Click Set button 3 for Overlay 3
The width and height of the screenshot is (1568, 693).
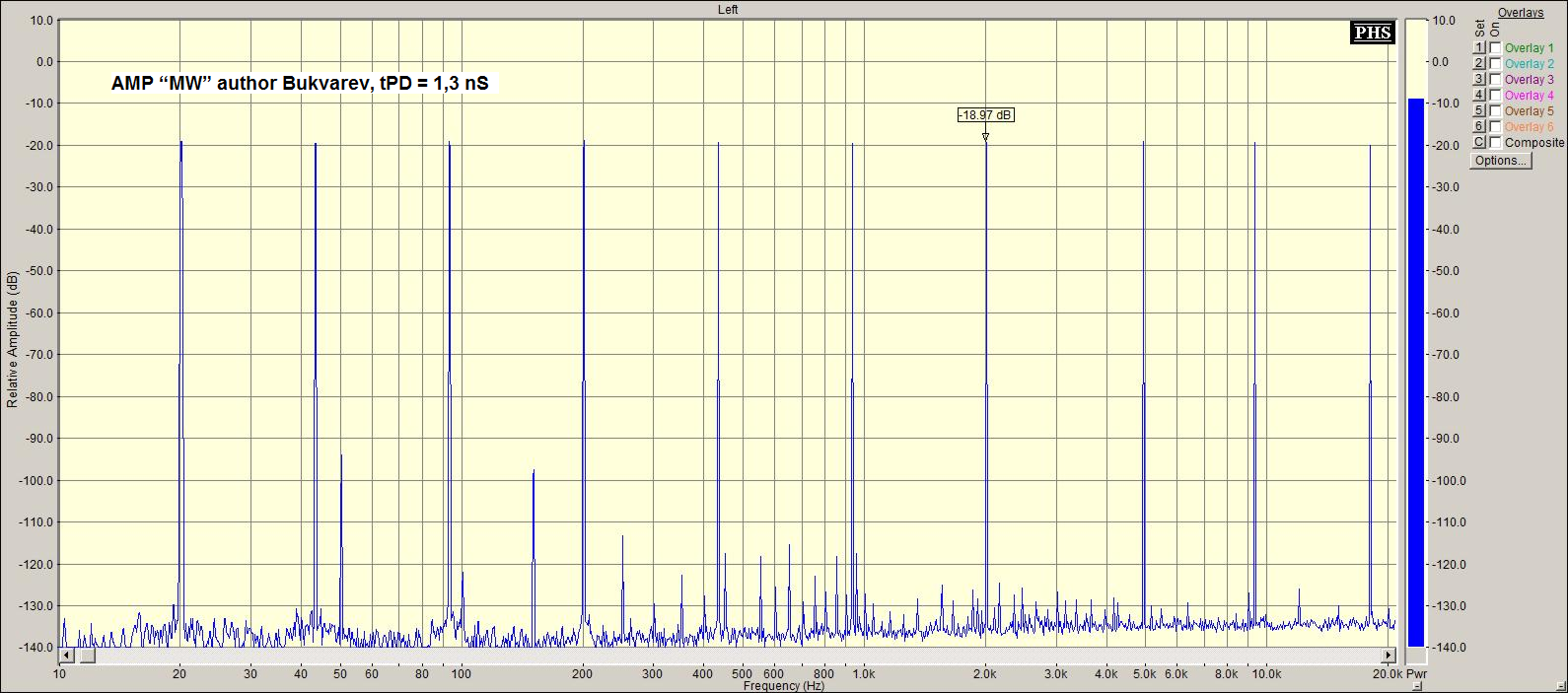click(1478, 80)
